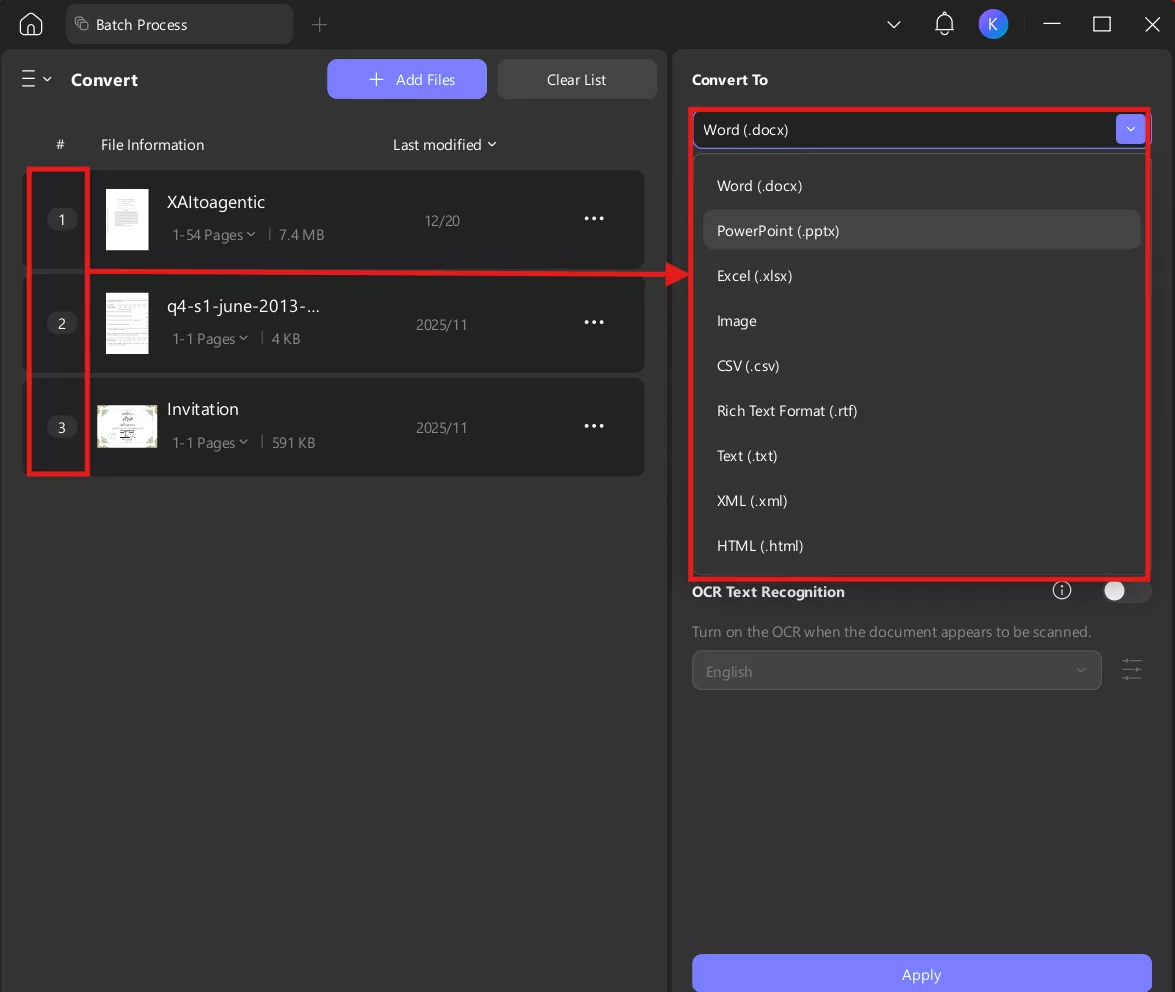The image size is (1175, 992).
Task: Enable the OCR Text Recognition toggle
Action: pyautogui.click(x=1125, y=591)
